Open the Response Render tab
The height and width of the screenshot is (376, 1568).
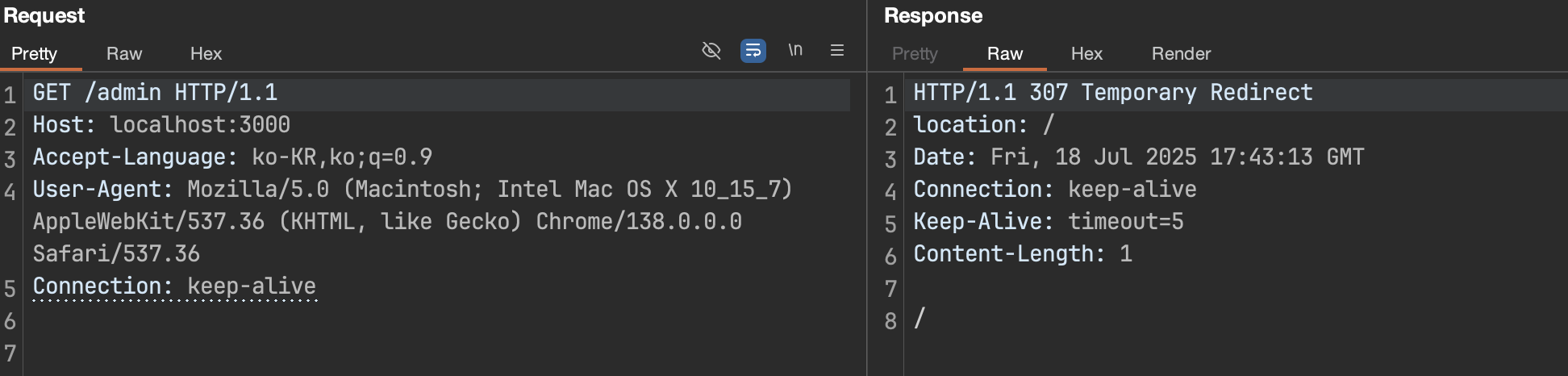(1181, 53)
